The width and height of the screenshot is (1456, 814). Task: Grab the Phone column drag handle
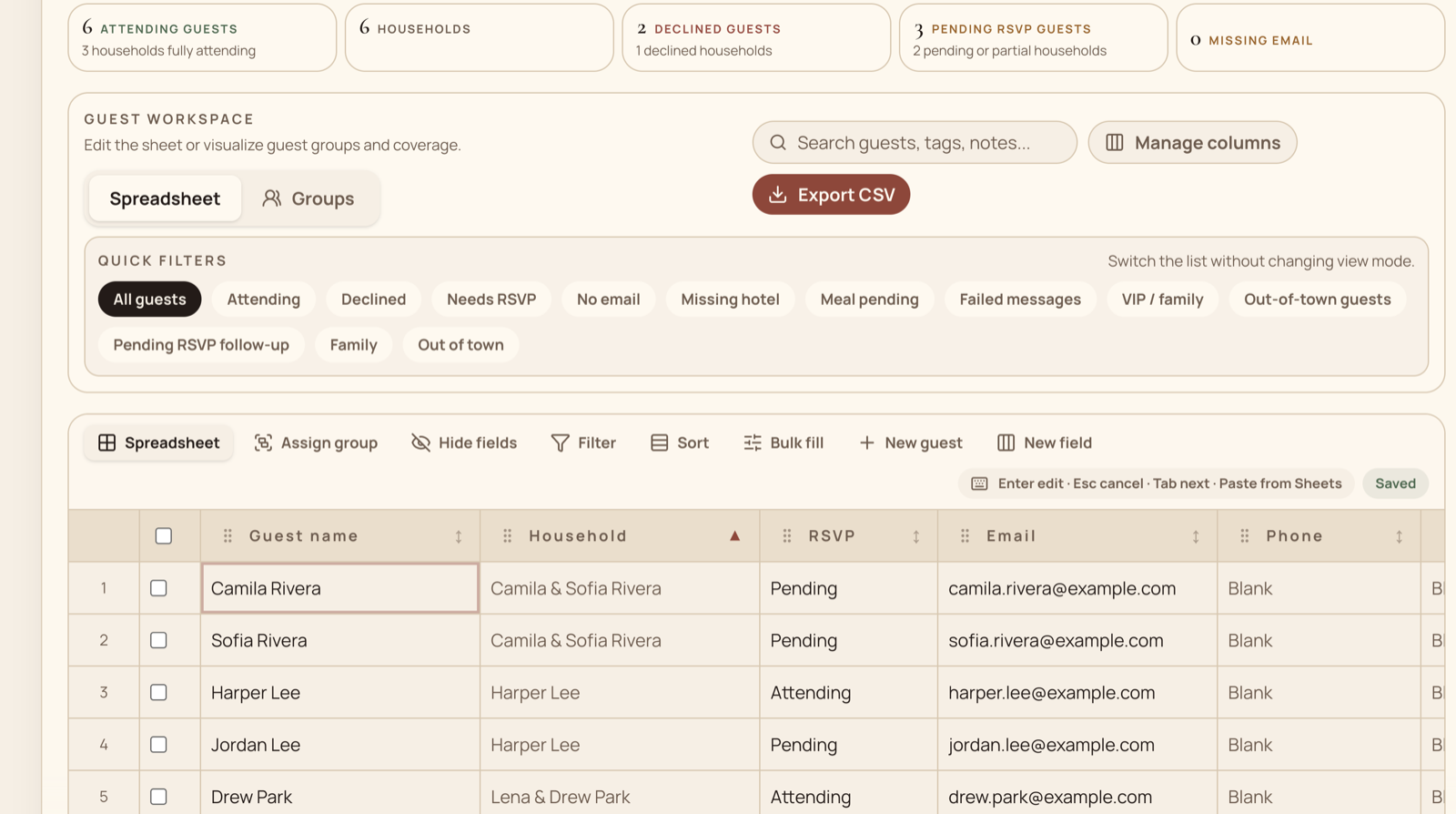click(1245, 536)
